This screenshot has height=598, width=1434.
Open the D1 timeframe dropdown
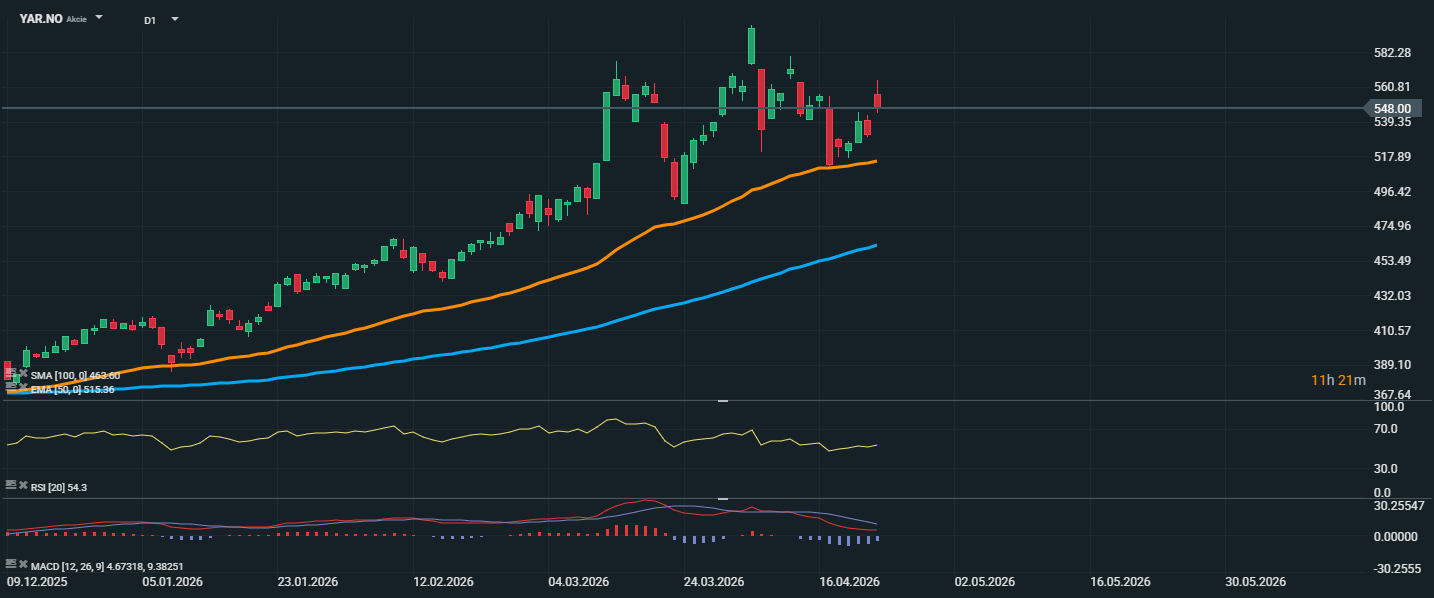point(175,19)
